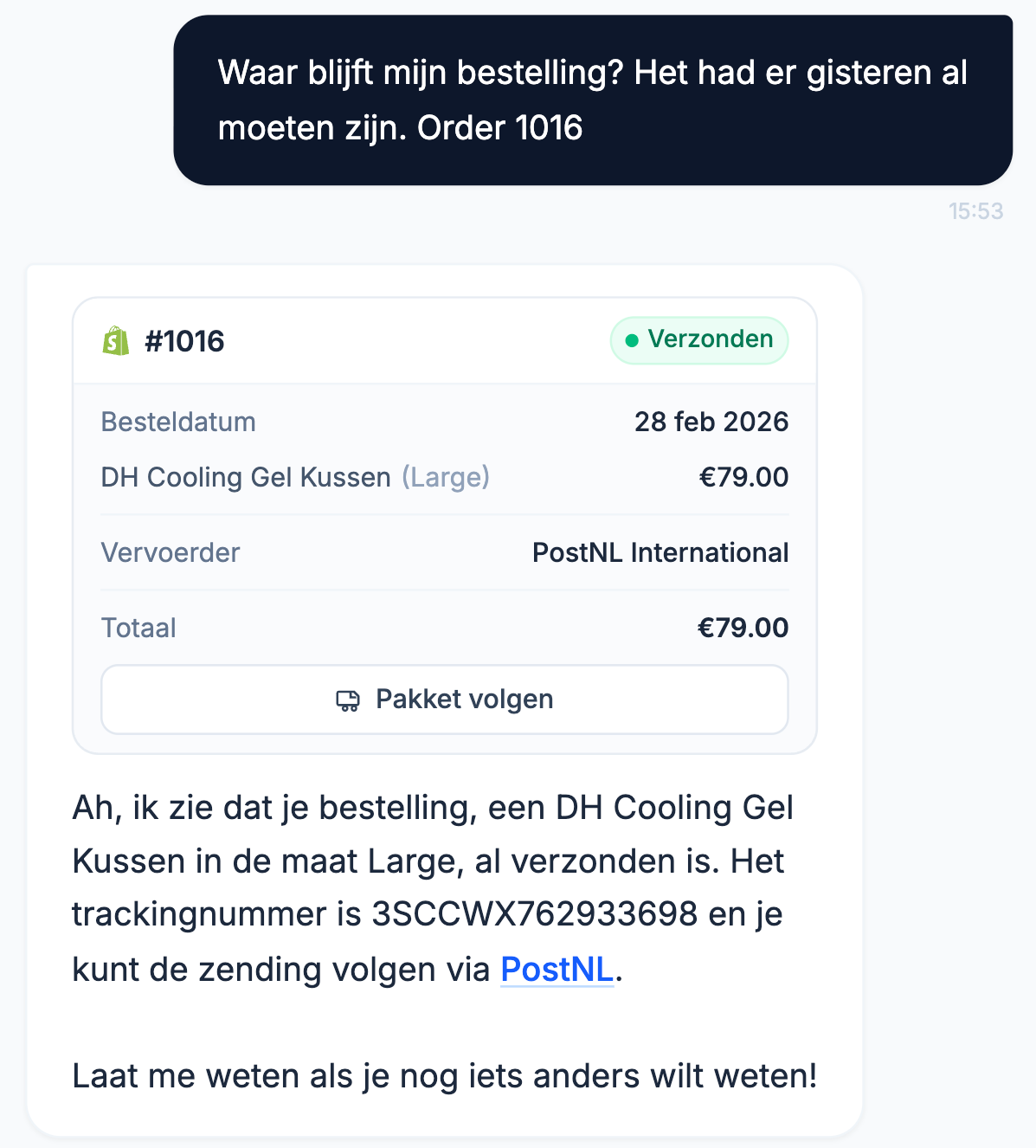
Task: Click the truck icon on Pakket volgen
Action: coord(348,700)
